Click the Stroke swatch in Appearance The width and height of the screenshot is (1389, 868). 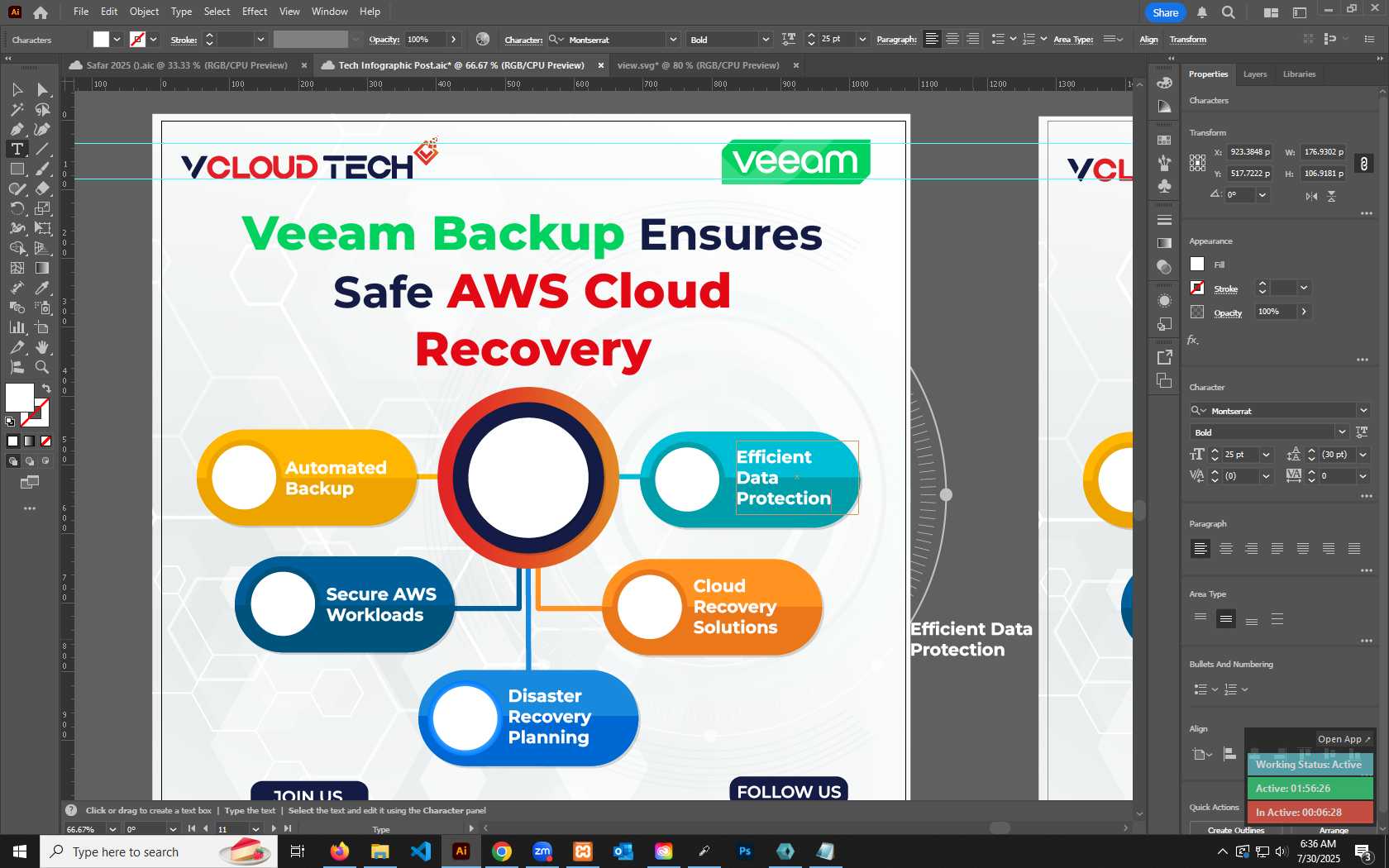[x=1197, y=288]
